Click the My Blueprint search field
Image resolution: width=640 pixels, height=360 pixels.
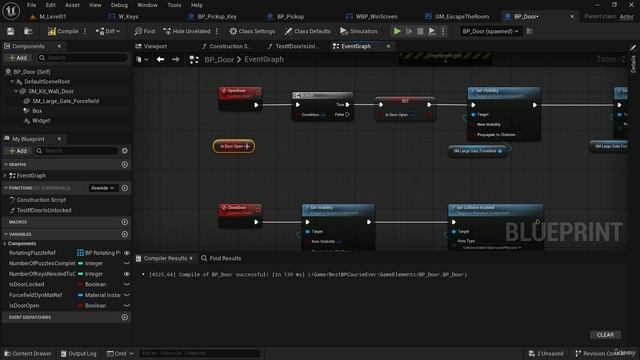tap(77, 151)
